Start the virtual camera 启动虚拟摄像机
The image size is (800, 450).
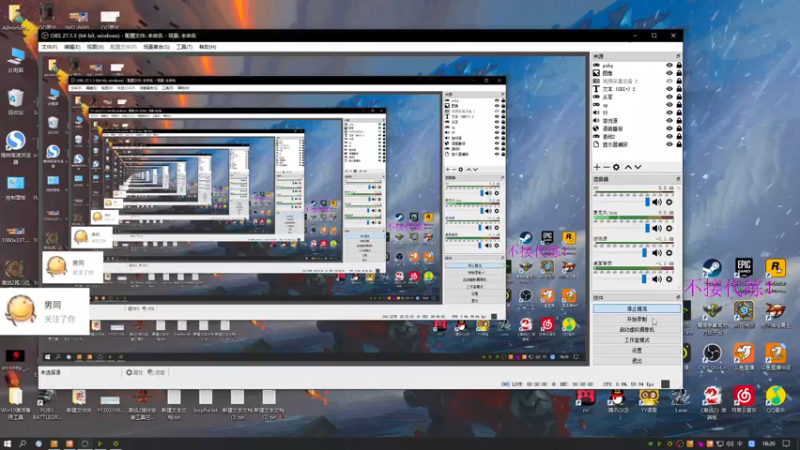tap(637, 330)
